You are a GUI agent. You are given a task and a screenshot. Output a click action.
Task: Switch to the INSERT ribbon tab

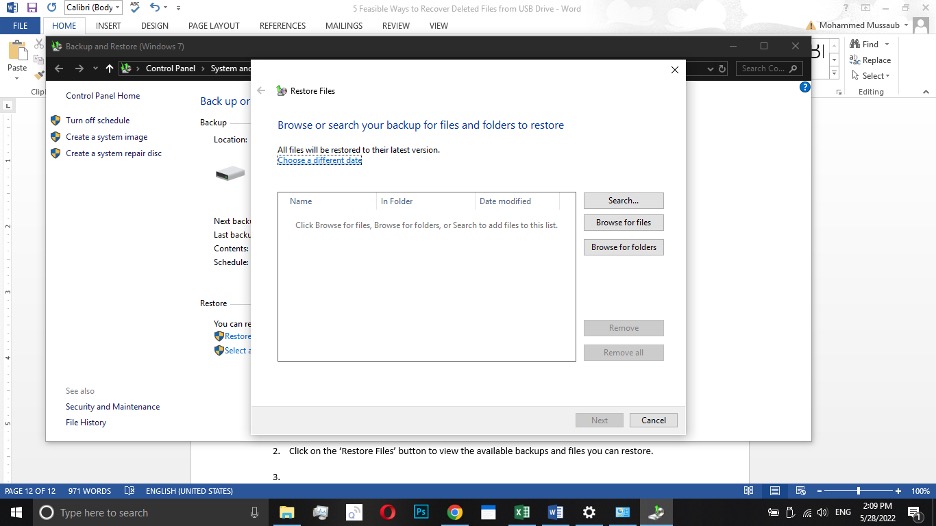108,26
